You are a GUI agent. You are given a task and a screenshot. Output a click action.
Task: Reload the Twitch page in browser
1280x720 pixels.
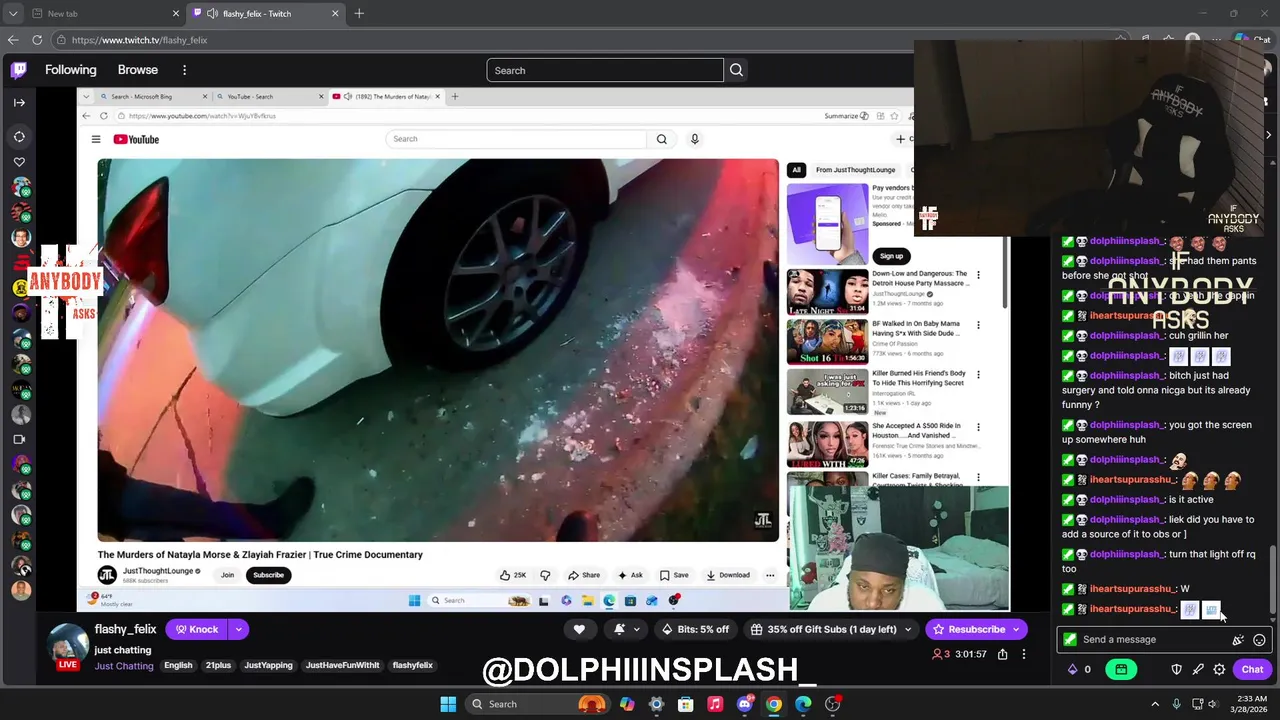37,40
